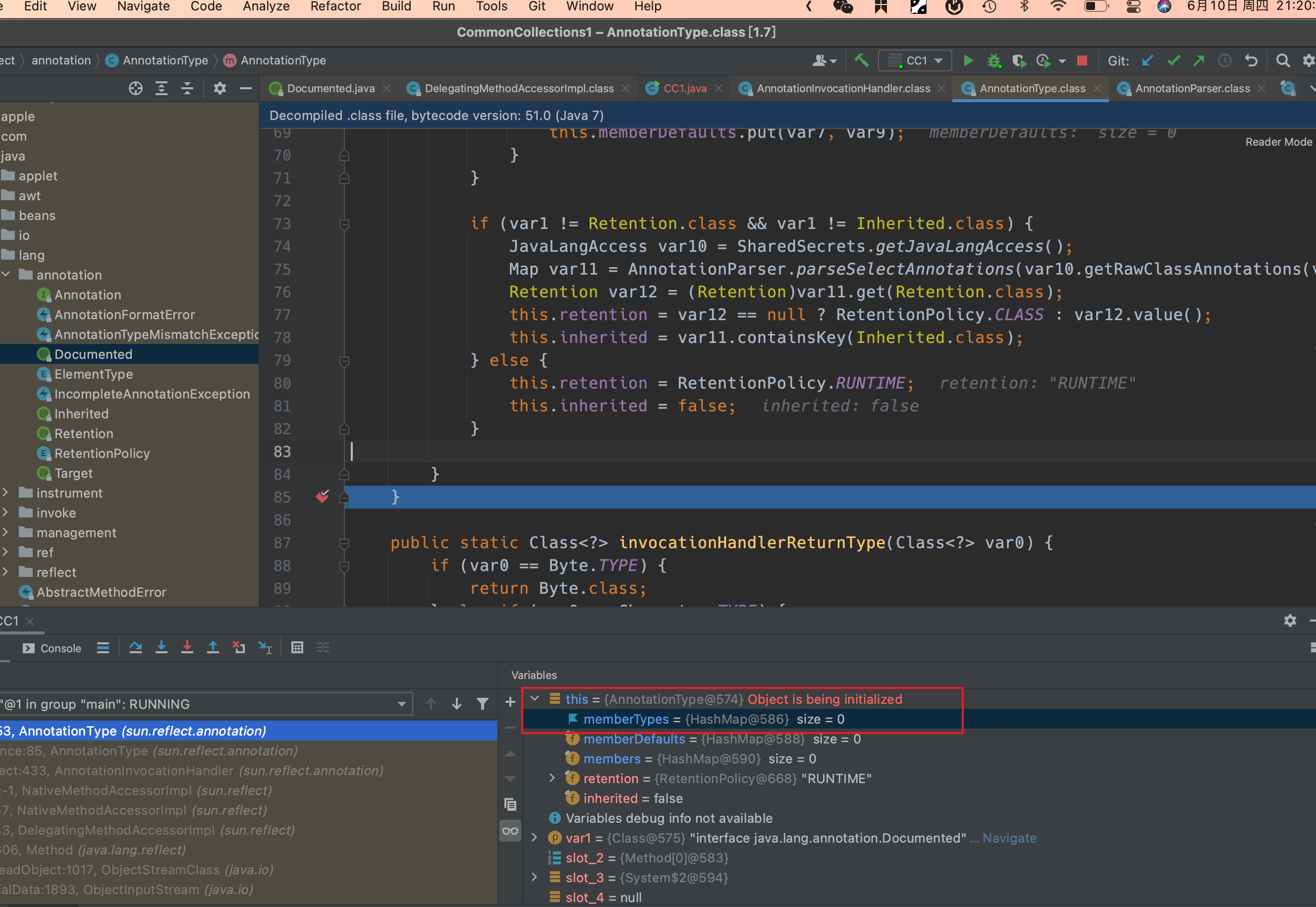
Task: Click the Navigate link next to var1
Action: [1009, 838]
